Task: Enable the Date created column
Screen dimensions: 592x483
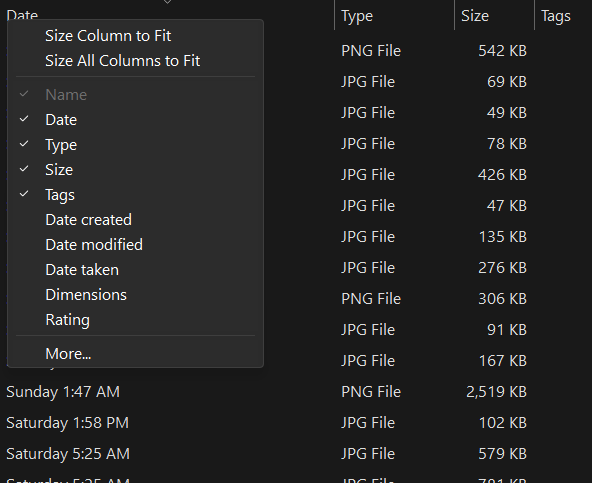Action: click(135, 219)
